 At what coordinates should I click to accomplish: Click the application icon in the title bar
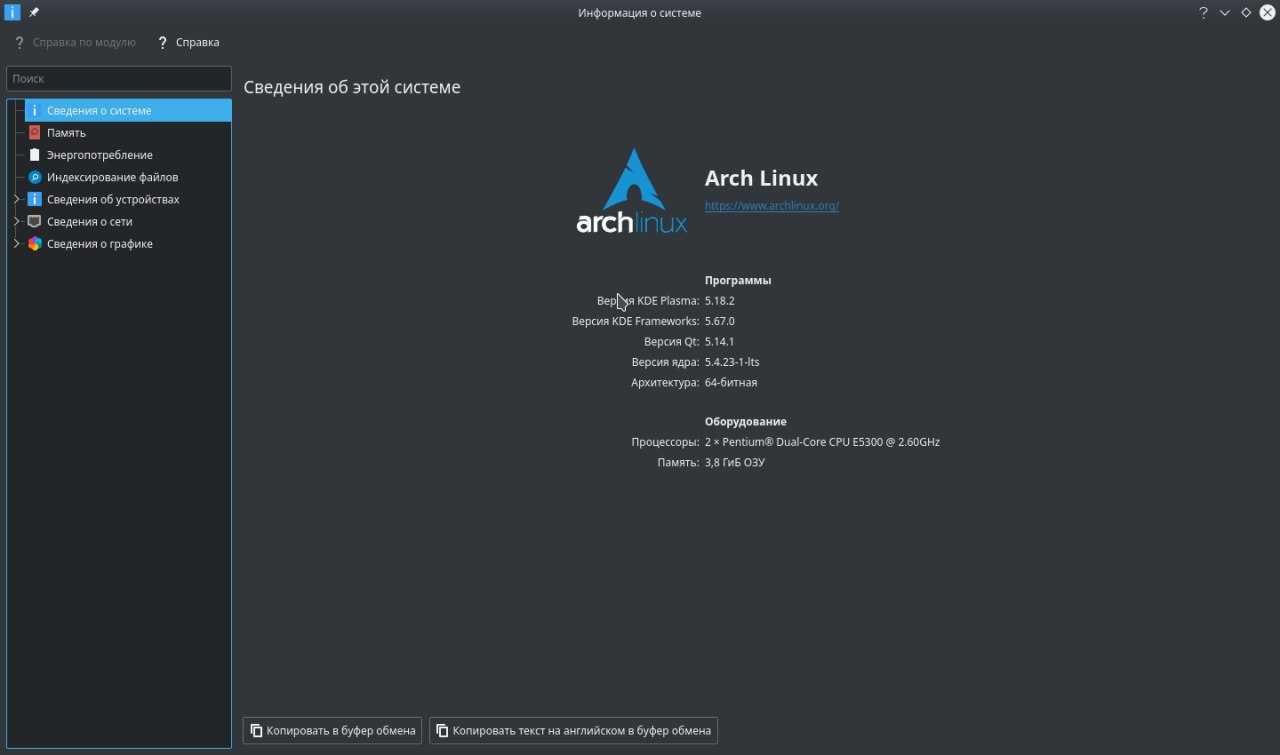point(12,12)
